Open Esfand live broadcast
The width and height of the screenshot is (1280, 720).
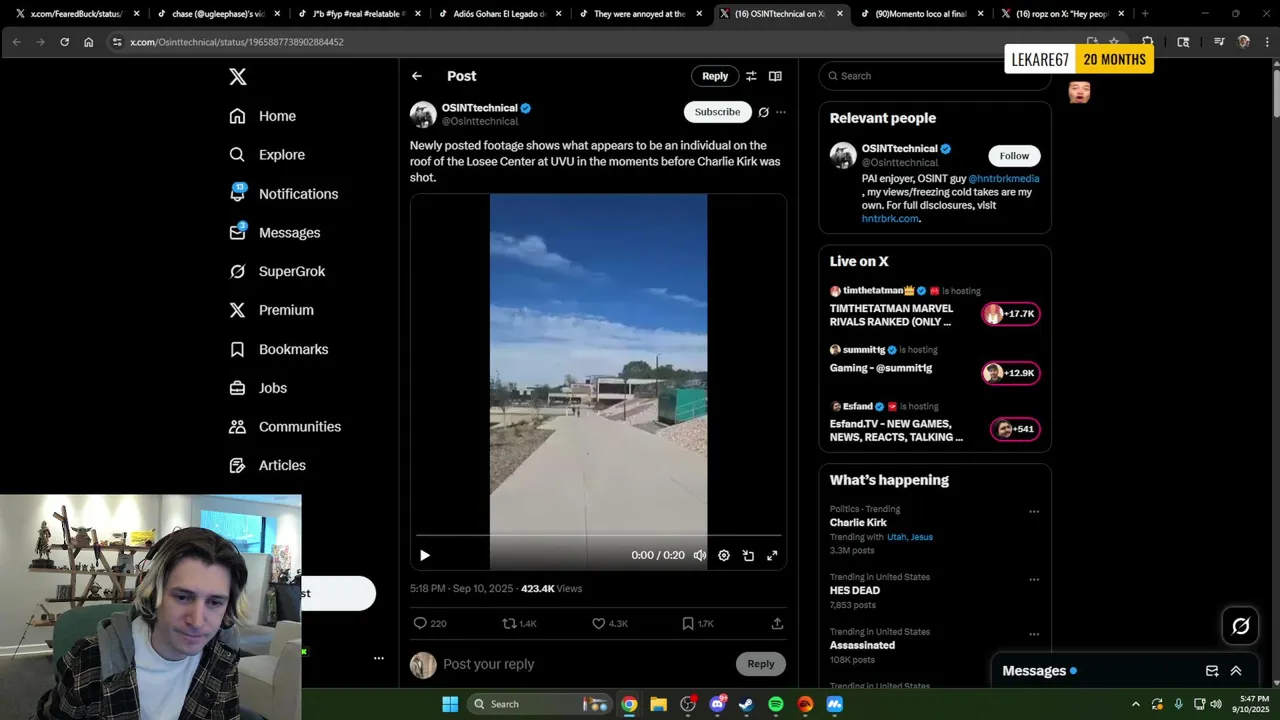pos(934,423)
